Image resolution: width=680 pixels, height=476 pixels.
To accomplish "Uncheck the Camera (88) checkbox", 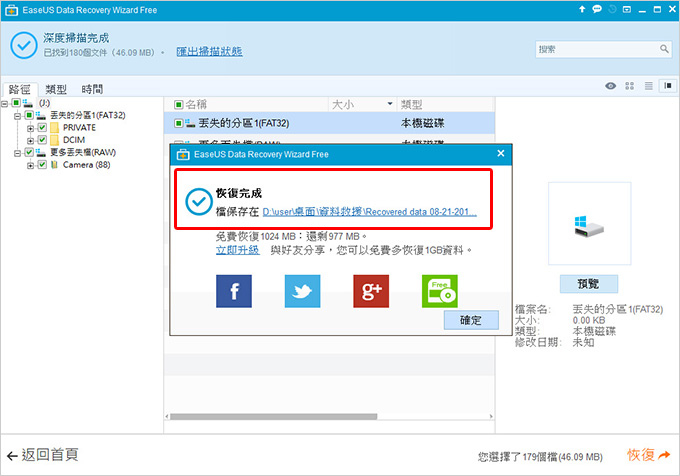I will click(42, 165).
